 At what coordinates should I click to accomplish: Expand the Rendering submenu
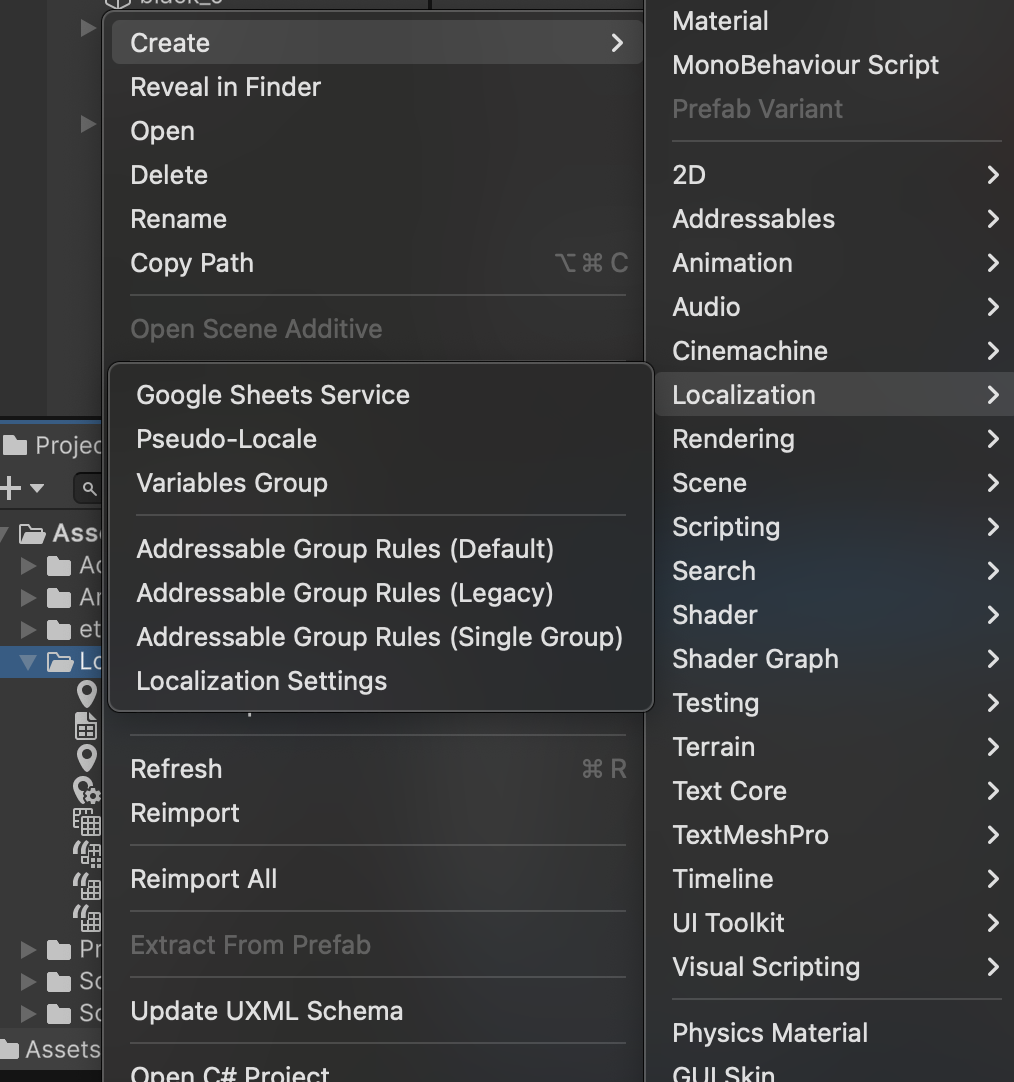[835, 439]
